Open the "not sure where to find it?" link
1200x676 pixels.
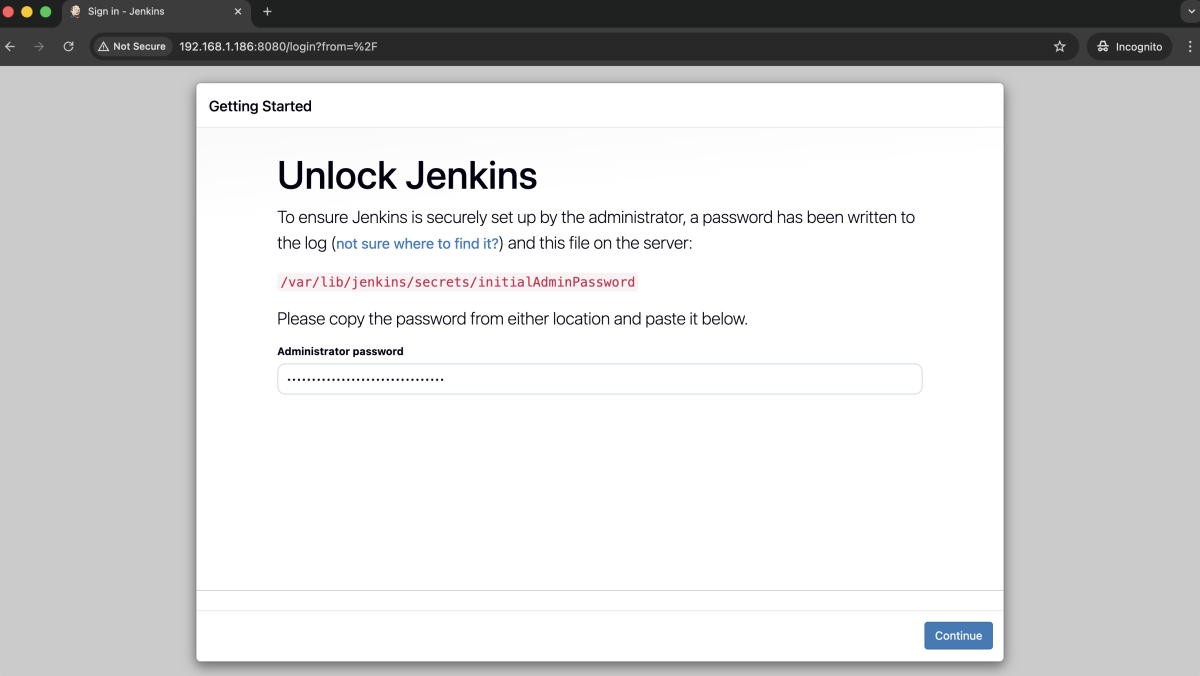pyautogui.click(x=417, y=244)
